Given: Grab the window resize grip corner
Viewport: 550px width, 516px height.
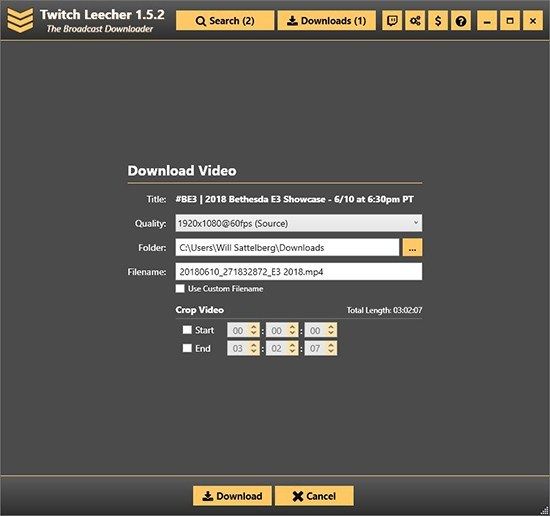Looking at the screenshot, I should [x=544, y=510].
